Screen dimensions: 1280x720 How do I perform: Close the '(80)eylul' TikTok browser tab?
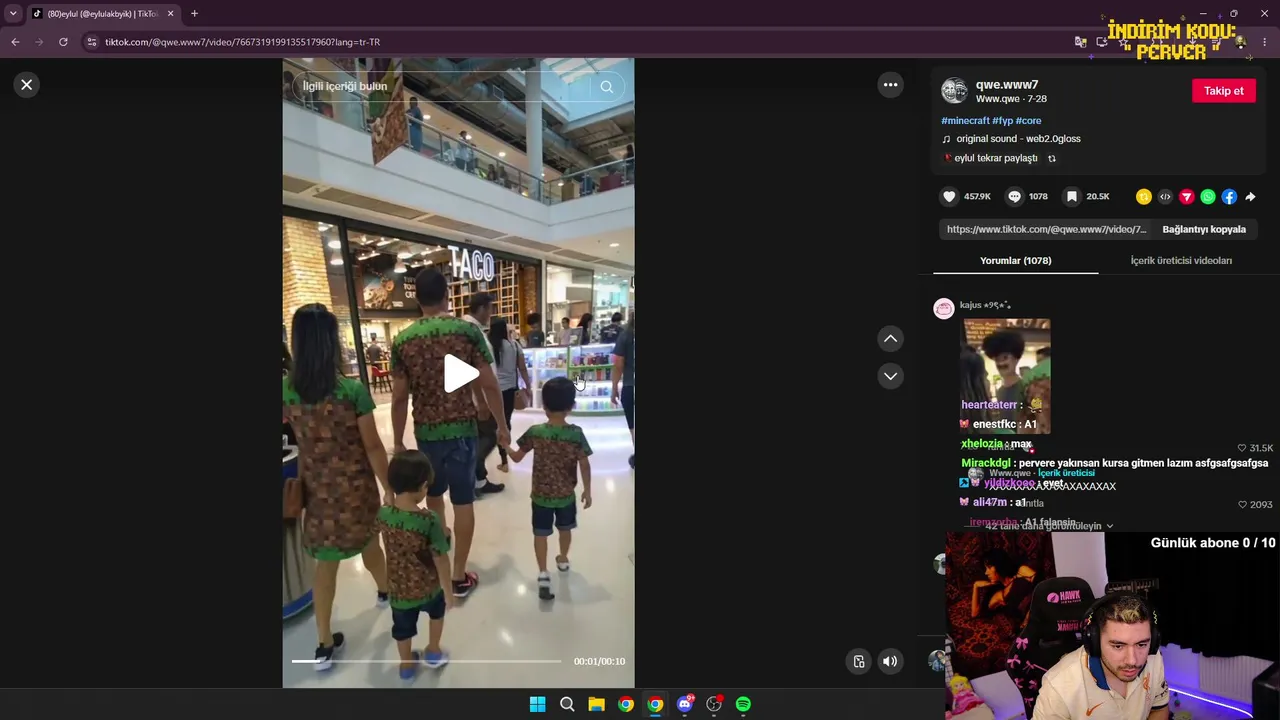tap(170, 14)
